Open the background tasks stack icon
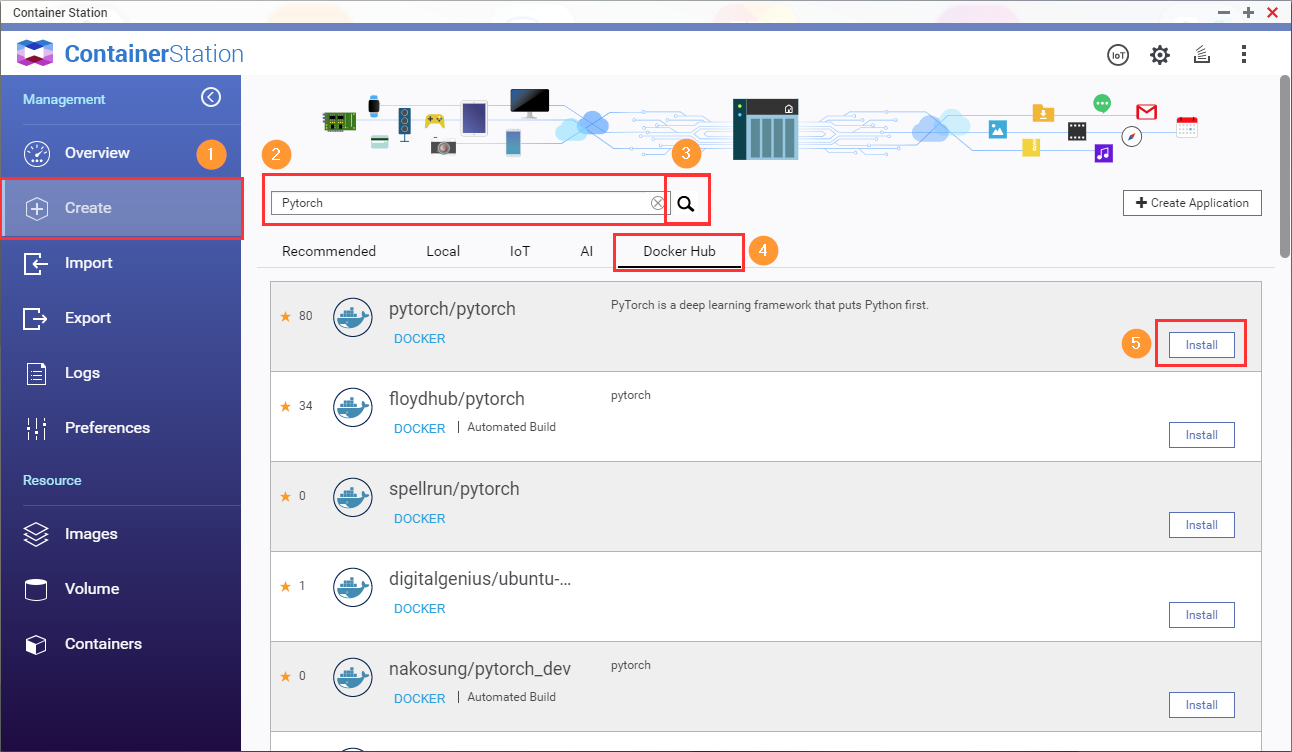 point(1202,55)
